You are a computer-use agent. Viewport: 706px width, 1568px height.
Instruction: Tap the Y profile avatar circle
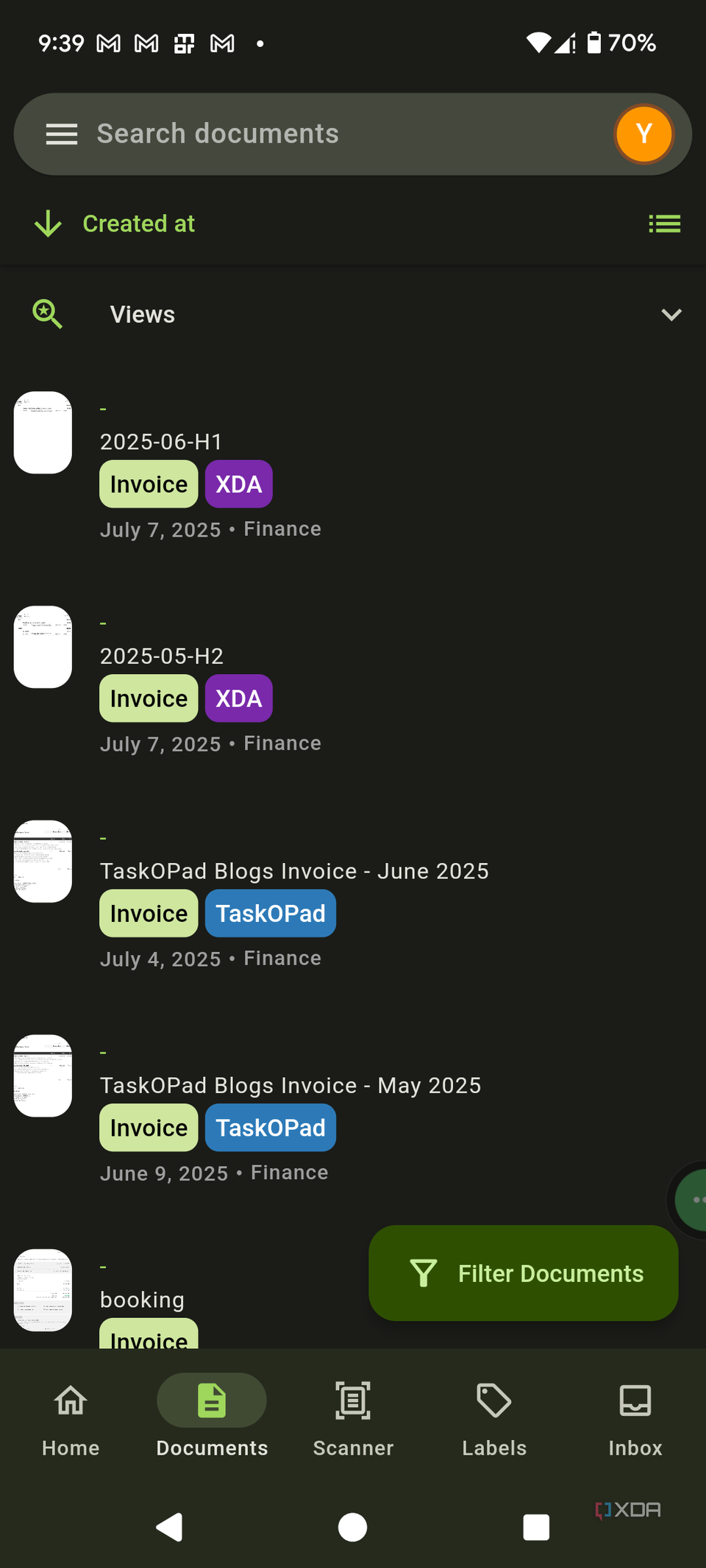(x=643, y=134)
